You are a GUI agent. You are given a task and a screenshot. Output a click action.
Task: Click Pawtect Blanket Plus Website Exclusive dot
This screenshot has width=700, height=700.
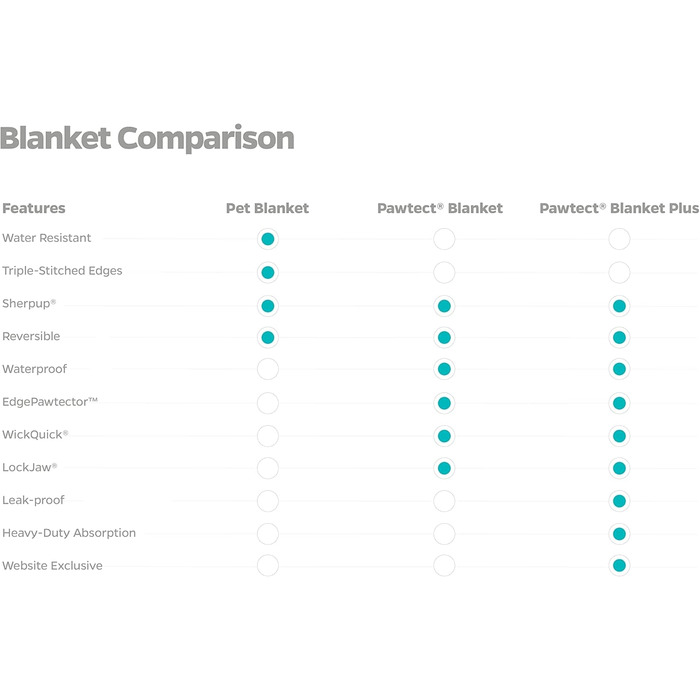tap(619, 566)
